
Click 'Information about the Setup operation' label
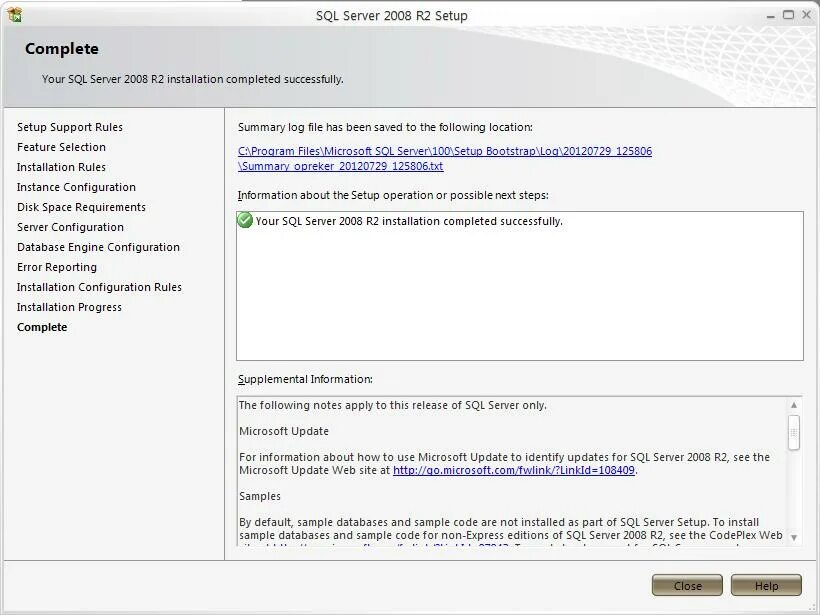click(x=393, y=195)
